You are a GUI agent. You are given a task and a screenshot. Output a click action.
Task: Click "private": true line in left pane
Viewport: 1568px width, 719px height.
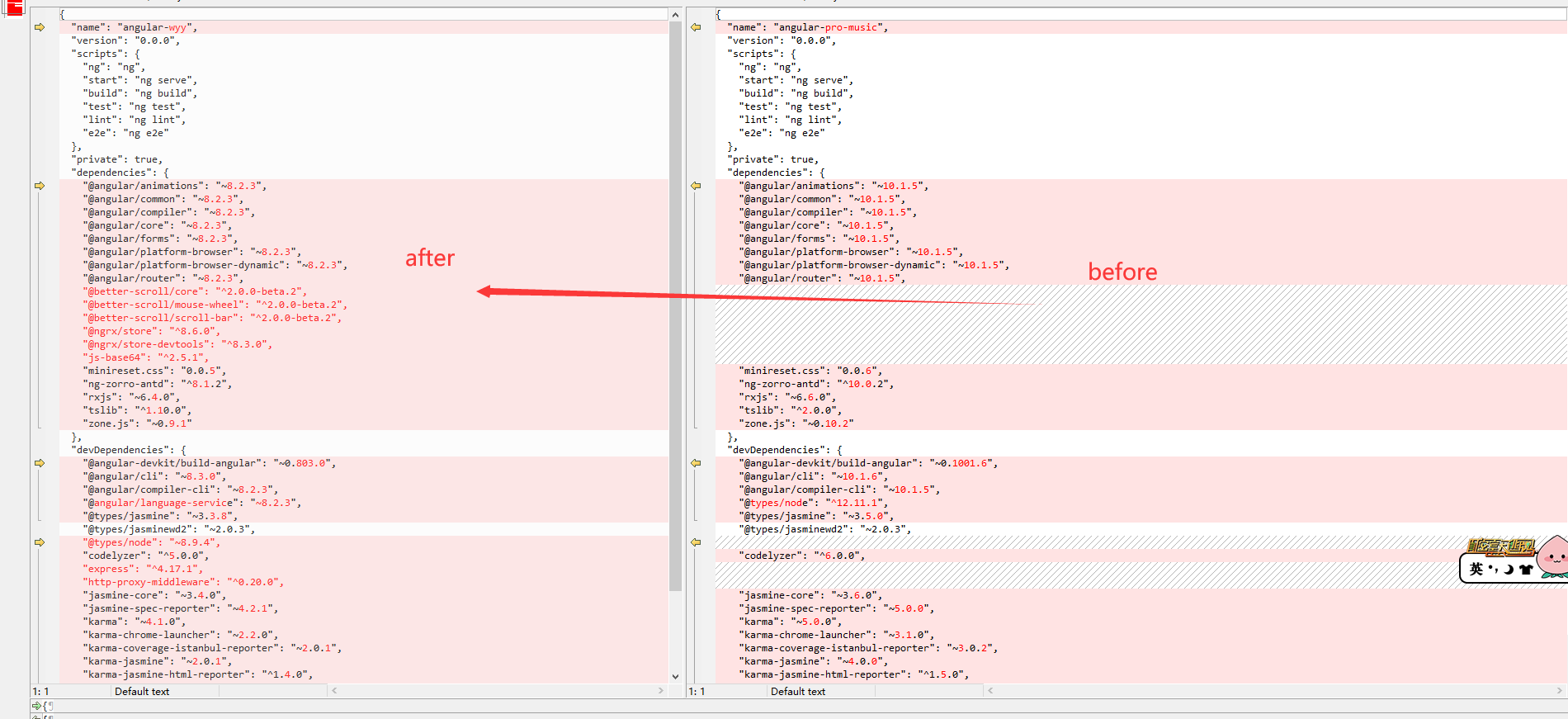coord(116,159)
